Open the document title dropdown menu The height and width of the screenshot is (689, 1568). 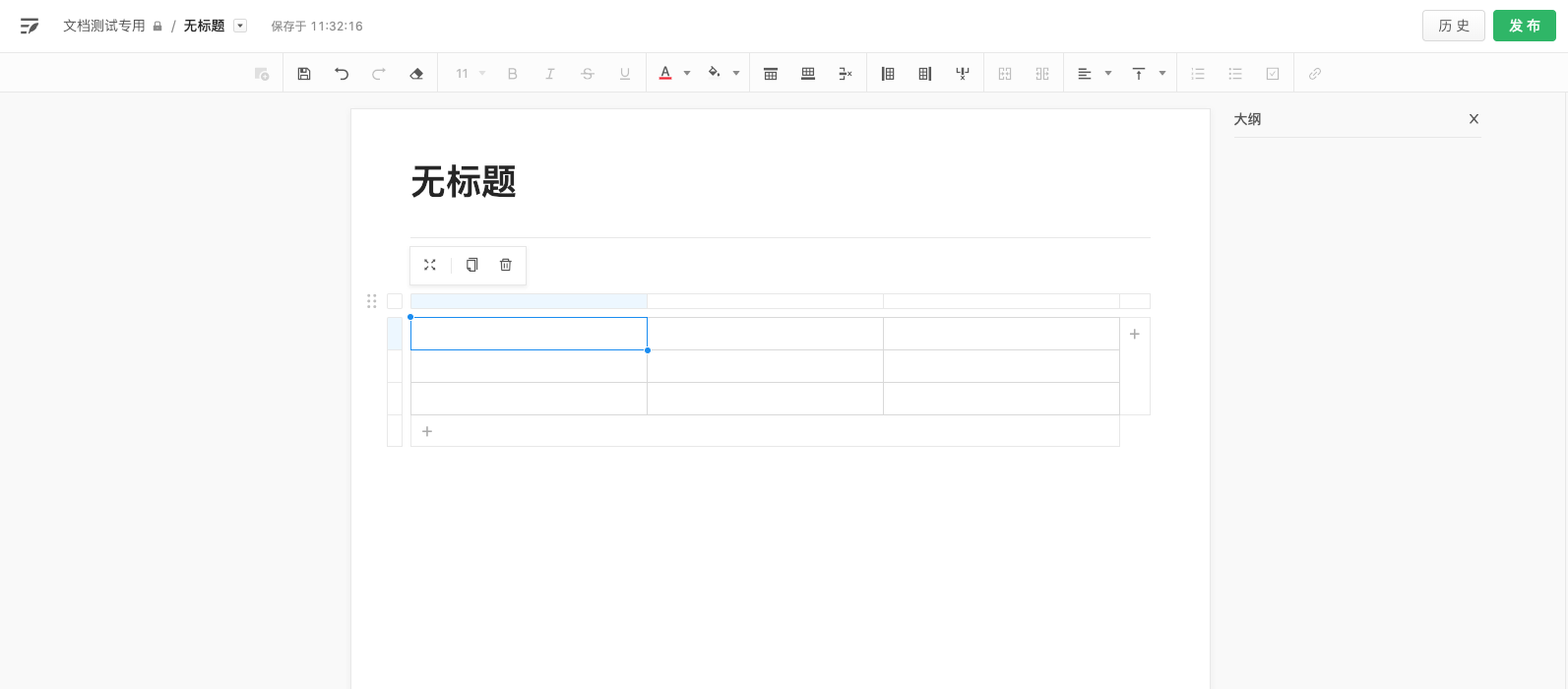(240, 26)
